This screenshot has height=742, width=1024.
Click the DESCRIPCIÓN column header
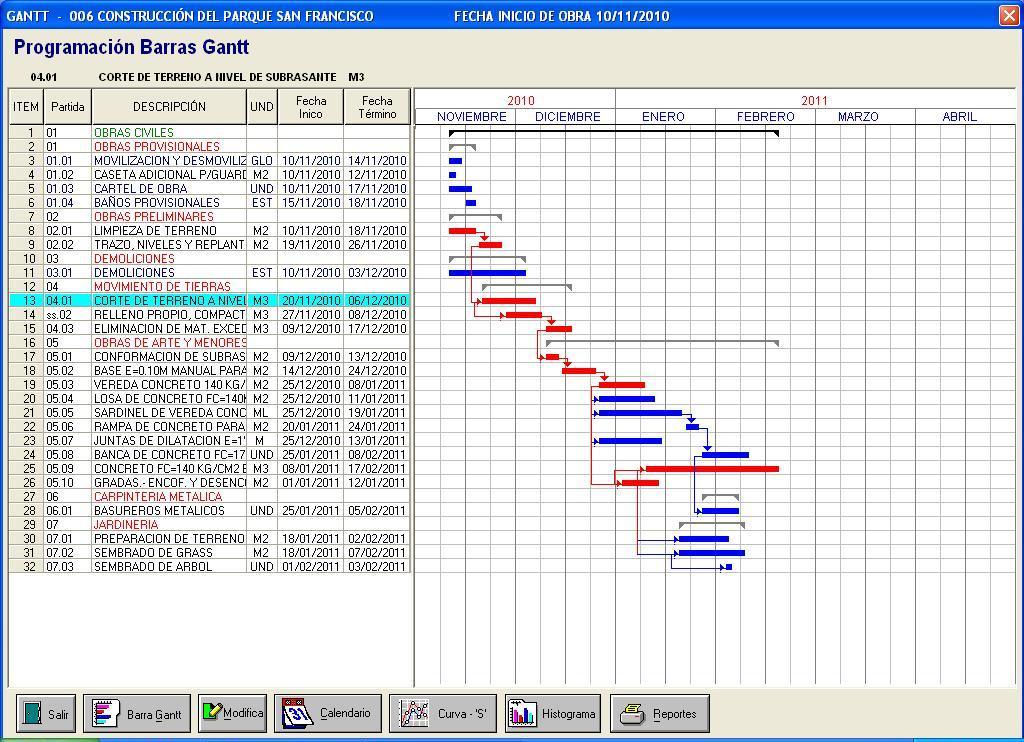[169, 107]
